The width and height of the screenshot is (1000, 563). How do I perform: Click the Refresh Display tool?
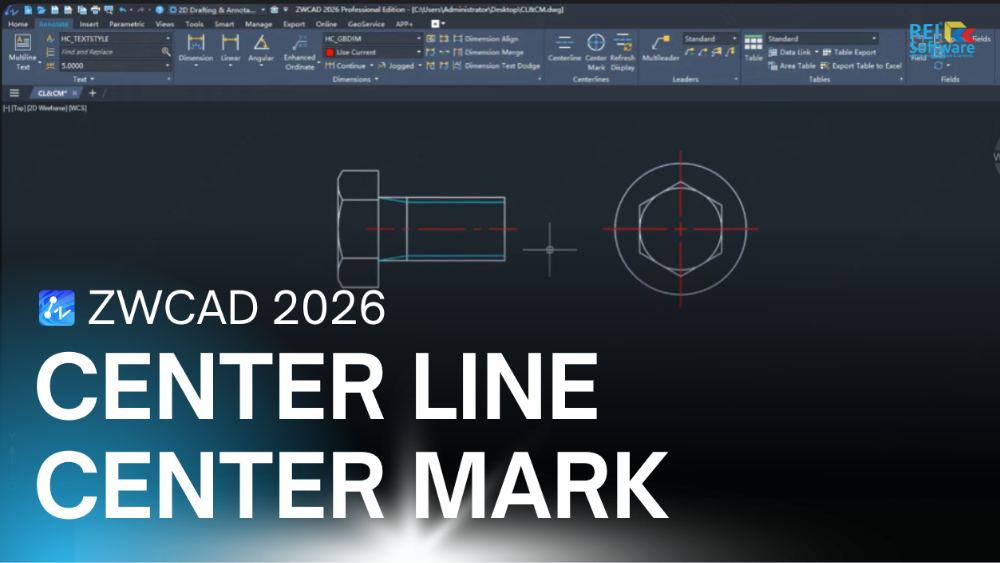pyautogui.click(x=622, y=52)
